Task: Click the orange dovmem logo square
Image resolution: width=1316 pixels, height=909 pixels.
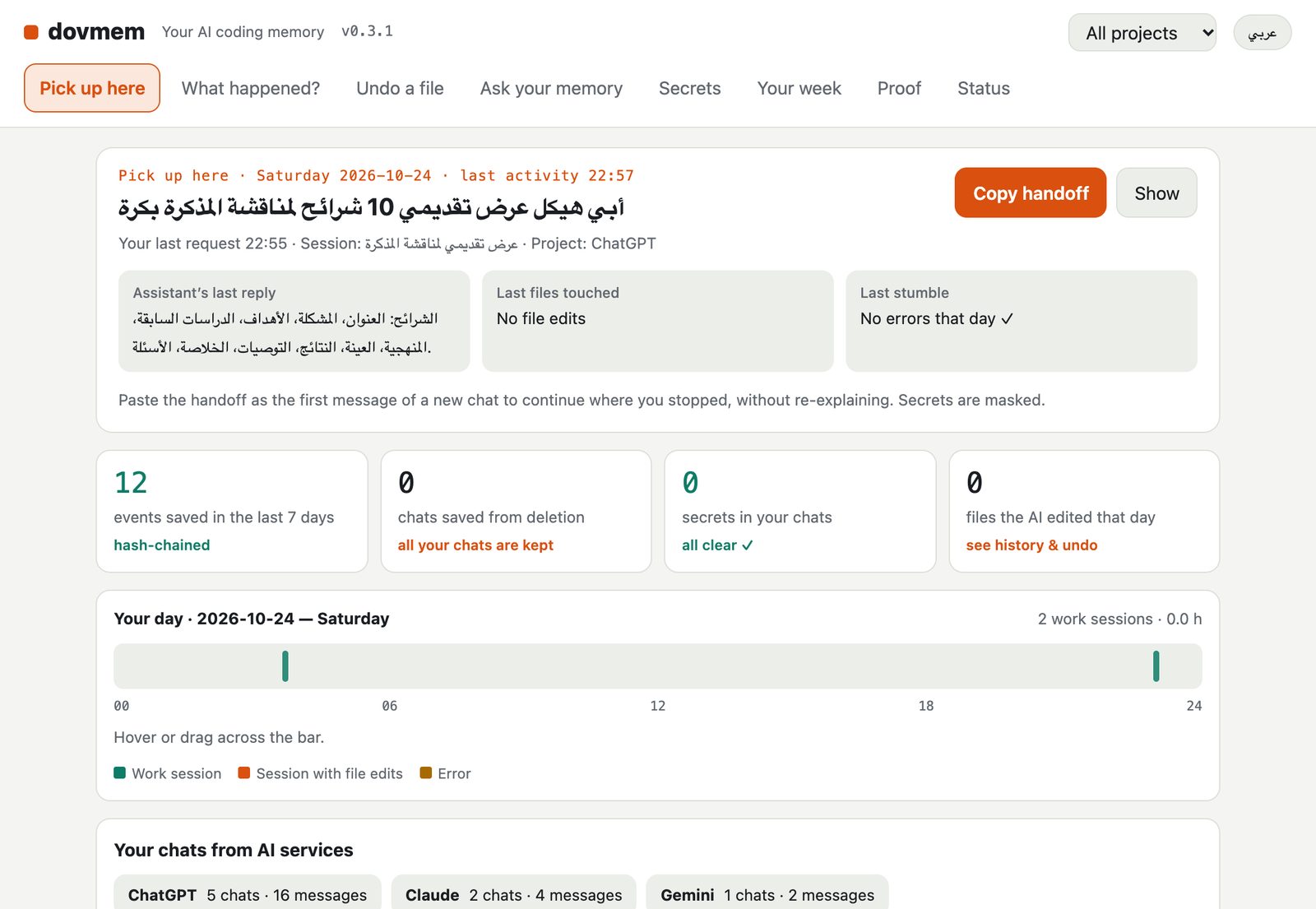Action: coord(31,32)
